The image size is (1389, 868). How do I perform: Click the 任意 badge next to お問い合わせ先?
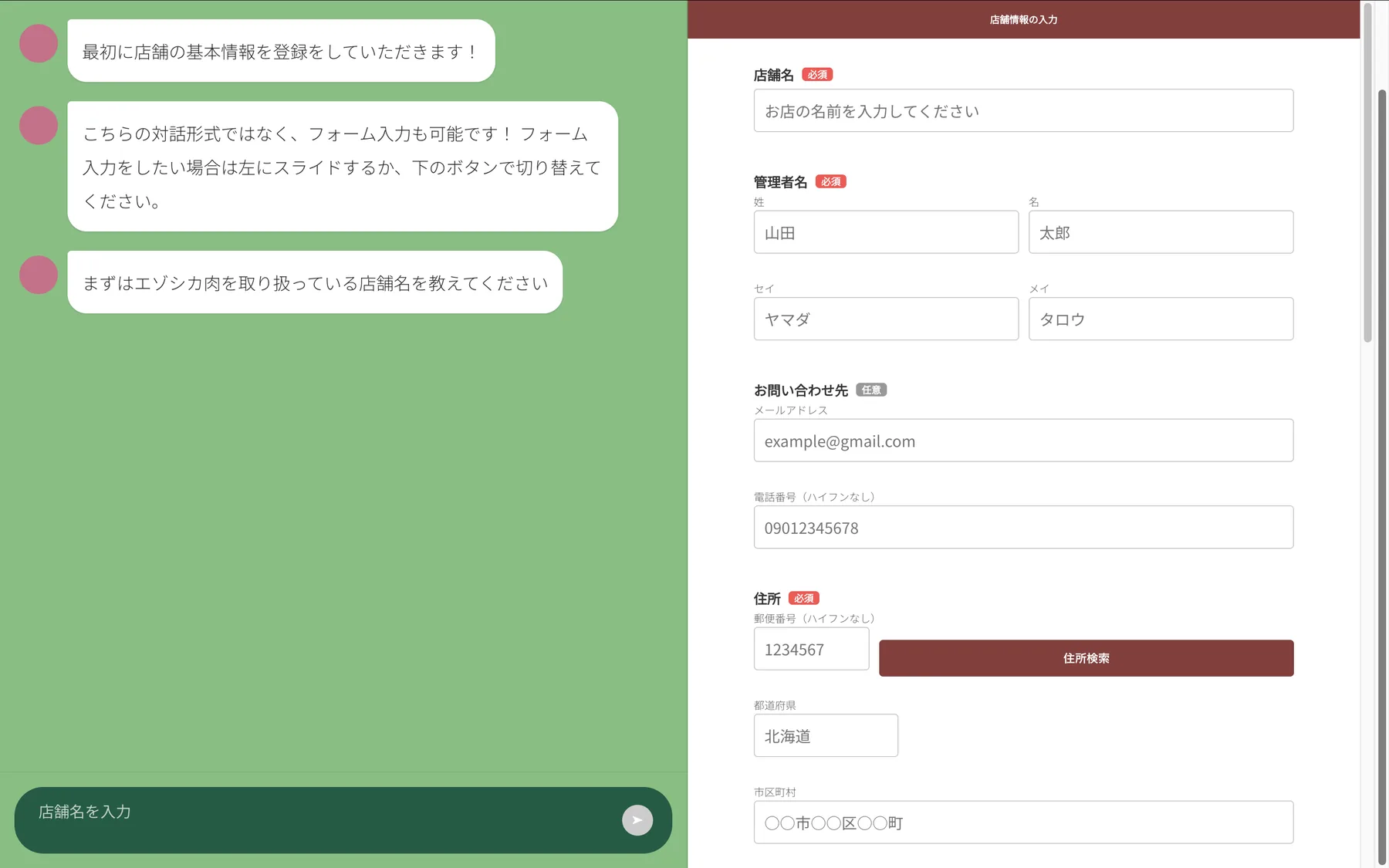[x=871, y=390]
